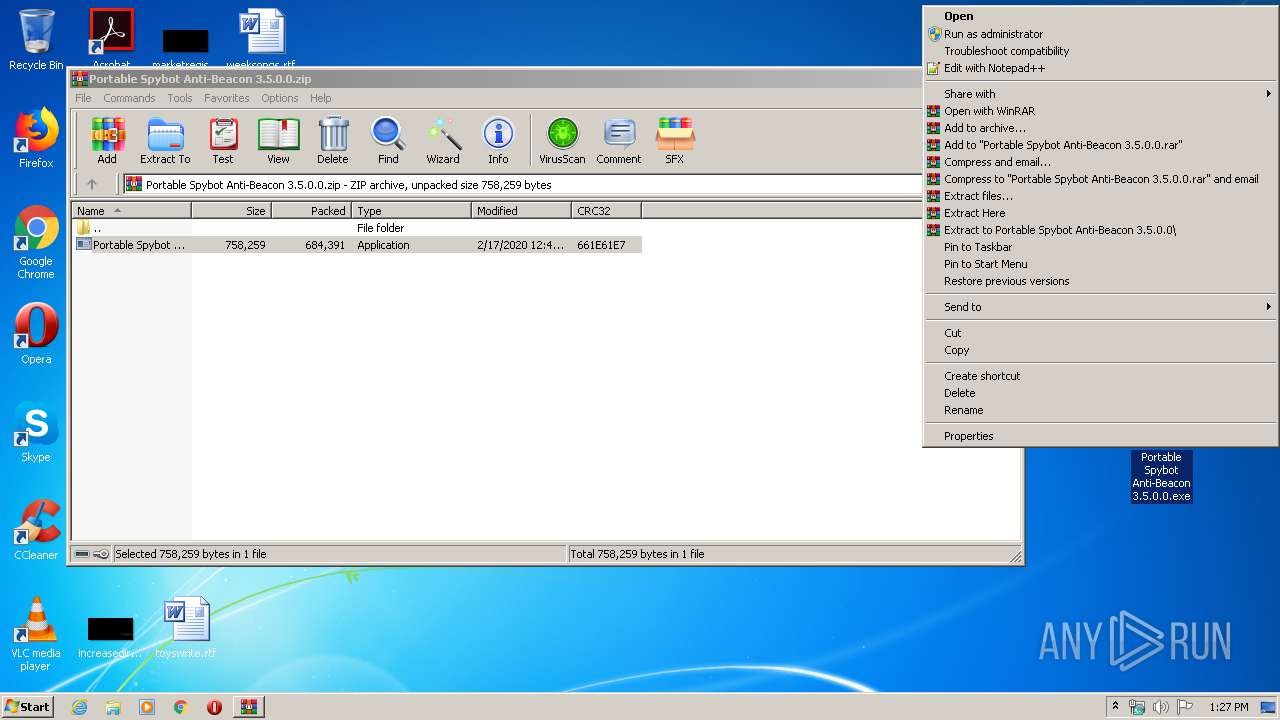Sort by the Modified column header

pyautogui.click(x=521, y=211)
